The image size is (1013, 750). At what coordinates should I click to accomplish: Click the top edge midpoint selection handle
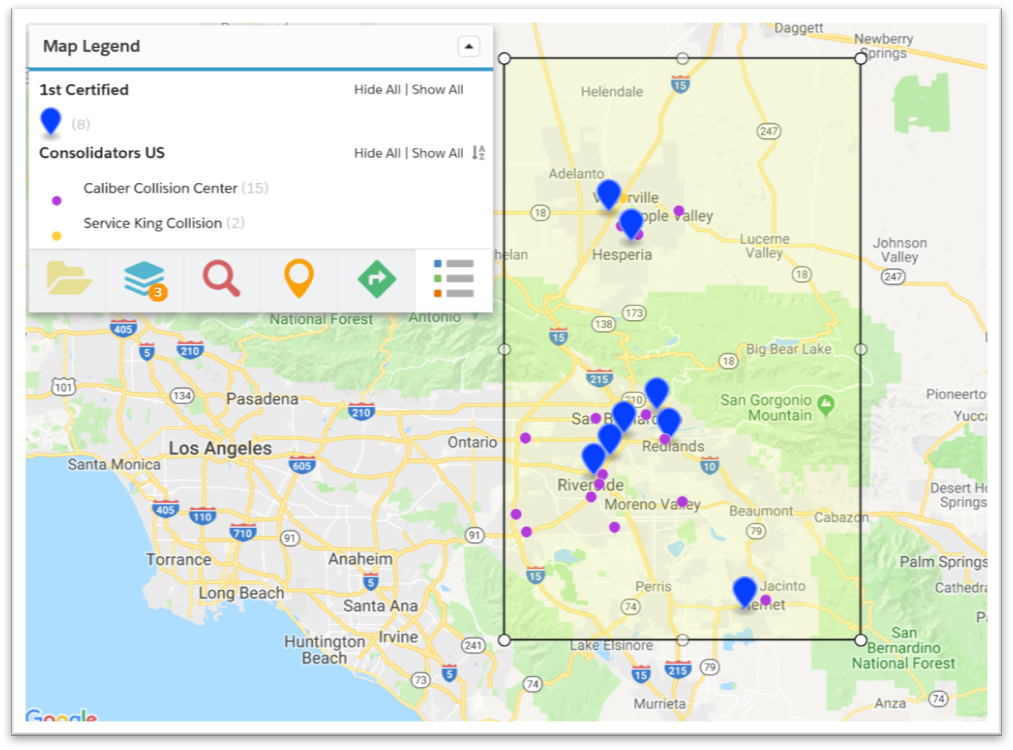click(682, 59)
